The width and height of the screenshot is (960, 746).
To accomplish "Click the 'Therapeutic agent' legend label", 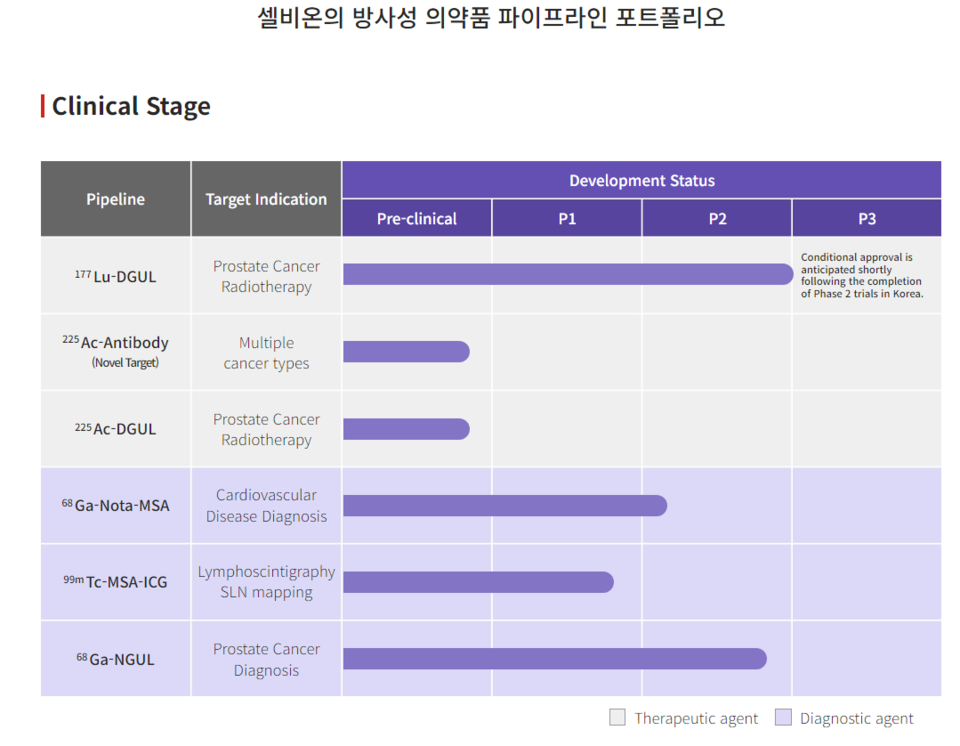I will click(696, 718).
